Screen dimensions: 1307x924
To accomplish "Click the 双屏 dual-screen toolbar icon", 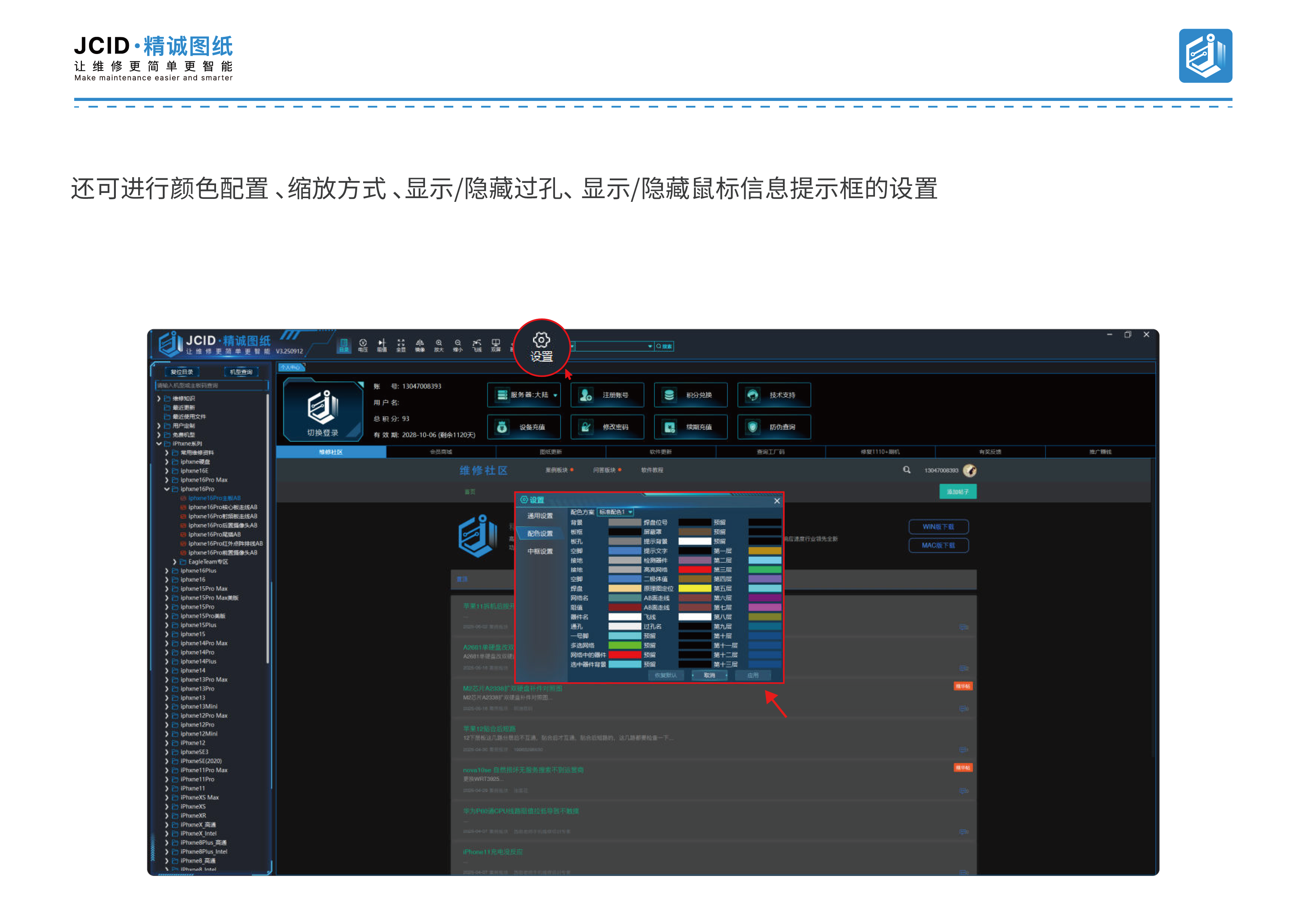I will pyautogui.click(x=496, y=345).
